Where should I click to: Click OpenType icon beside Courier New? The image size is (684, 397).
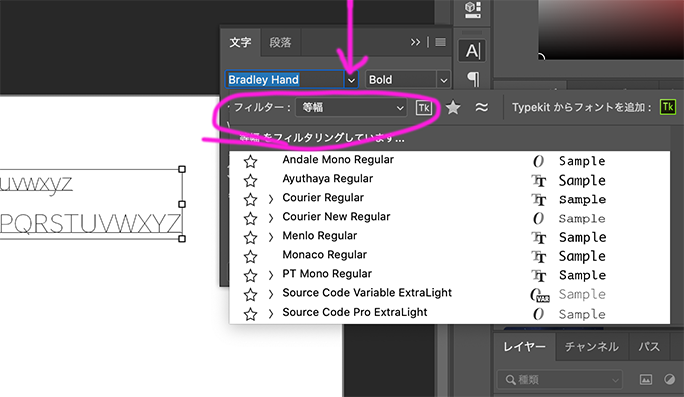tap(538, 218)
